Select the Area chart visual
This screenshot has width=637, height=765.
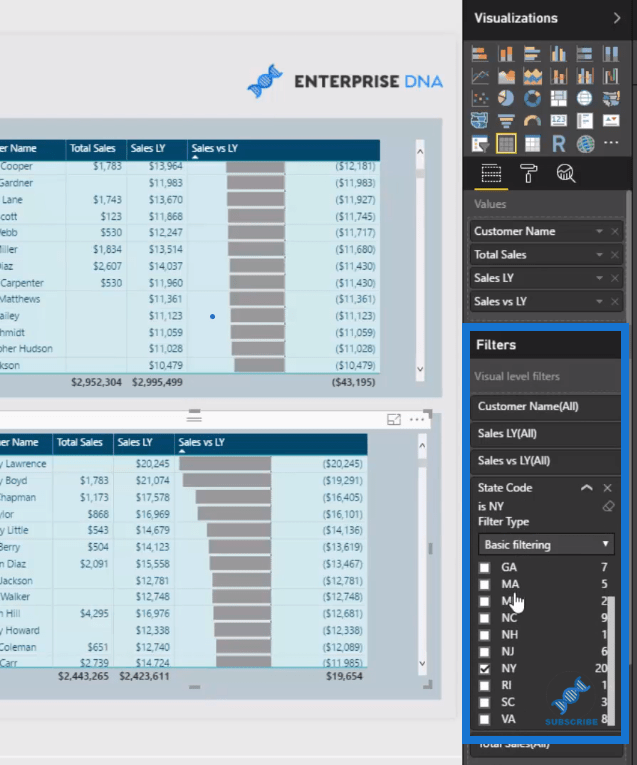(x=506, y=76)
